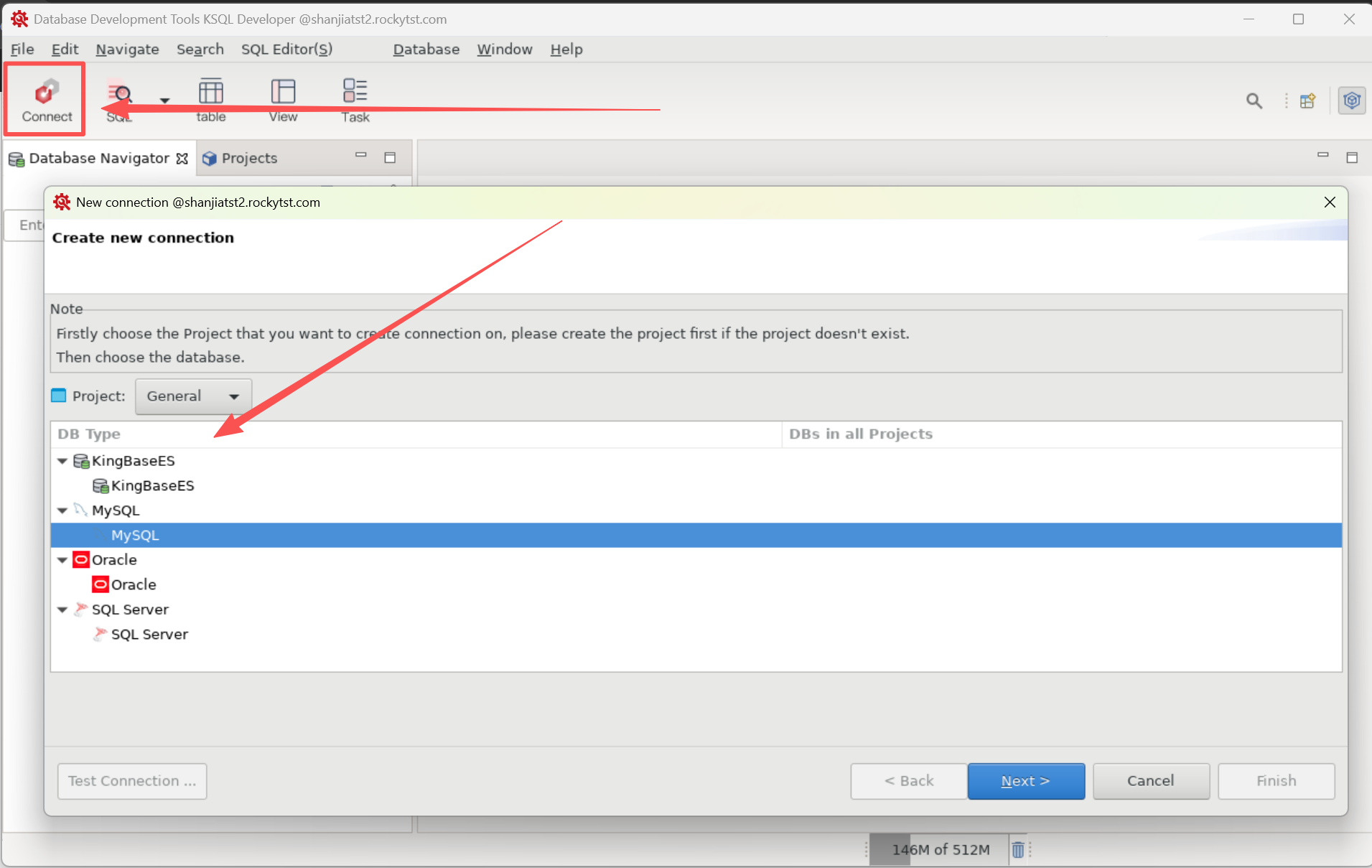Close the Database Navigator tab via X icon
This screenshot has height=868, width=1372.
182,159
